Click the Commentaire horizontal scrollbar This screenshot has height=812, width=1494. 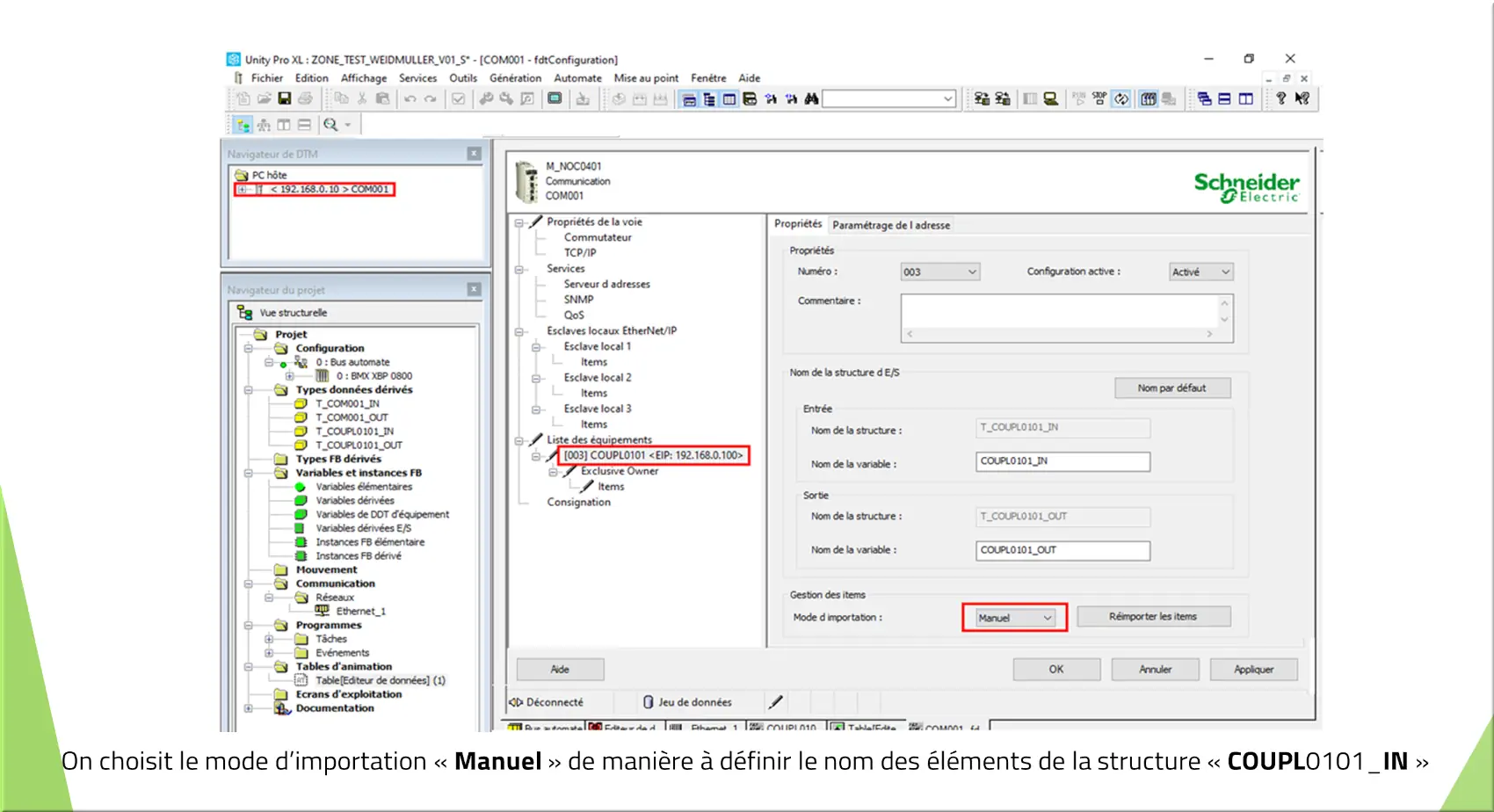pos(1059,335)
